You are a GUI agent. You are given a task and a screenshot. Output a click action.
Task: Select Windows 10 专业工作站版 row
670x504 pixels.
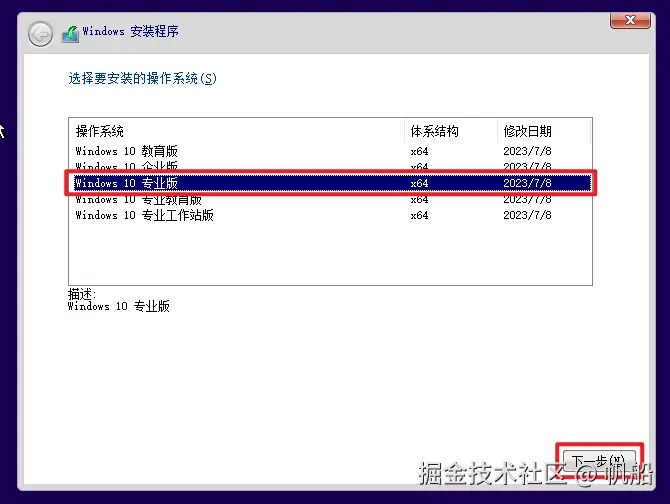(x=330, y=215)
